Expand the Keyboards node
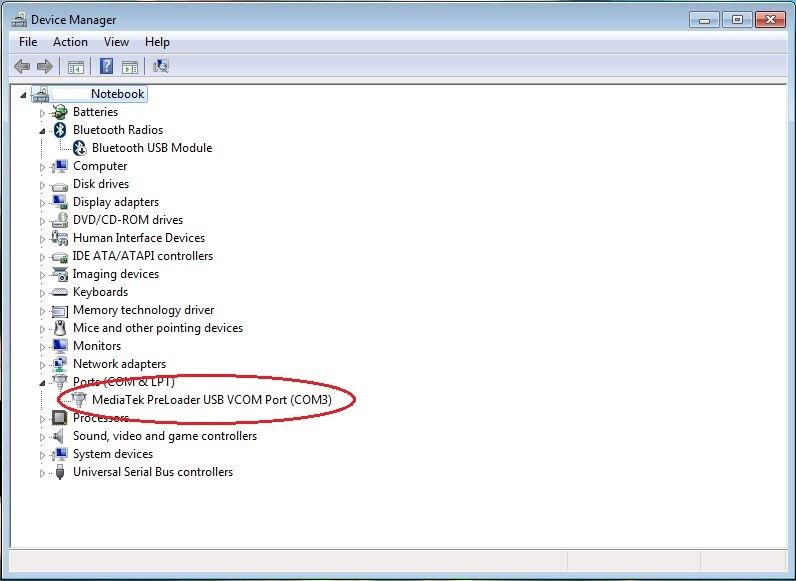The image size is (796, 581). [43, 293]
